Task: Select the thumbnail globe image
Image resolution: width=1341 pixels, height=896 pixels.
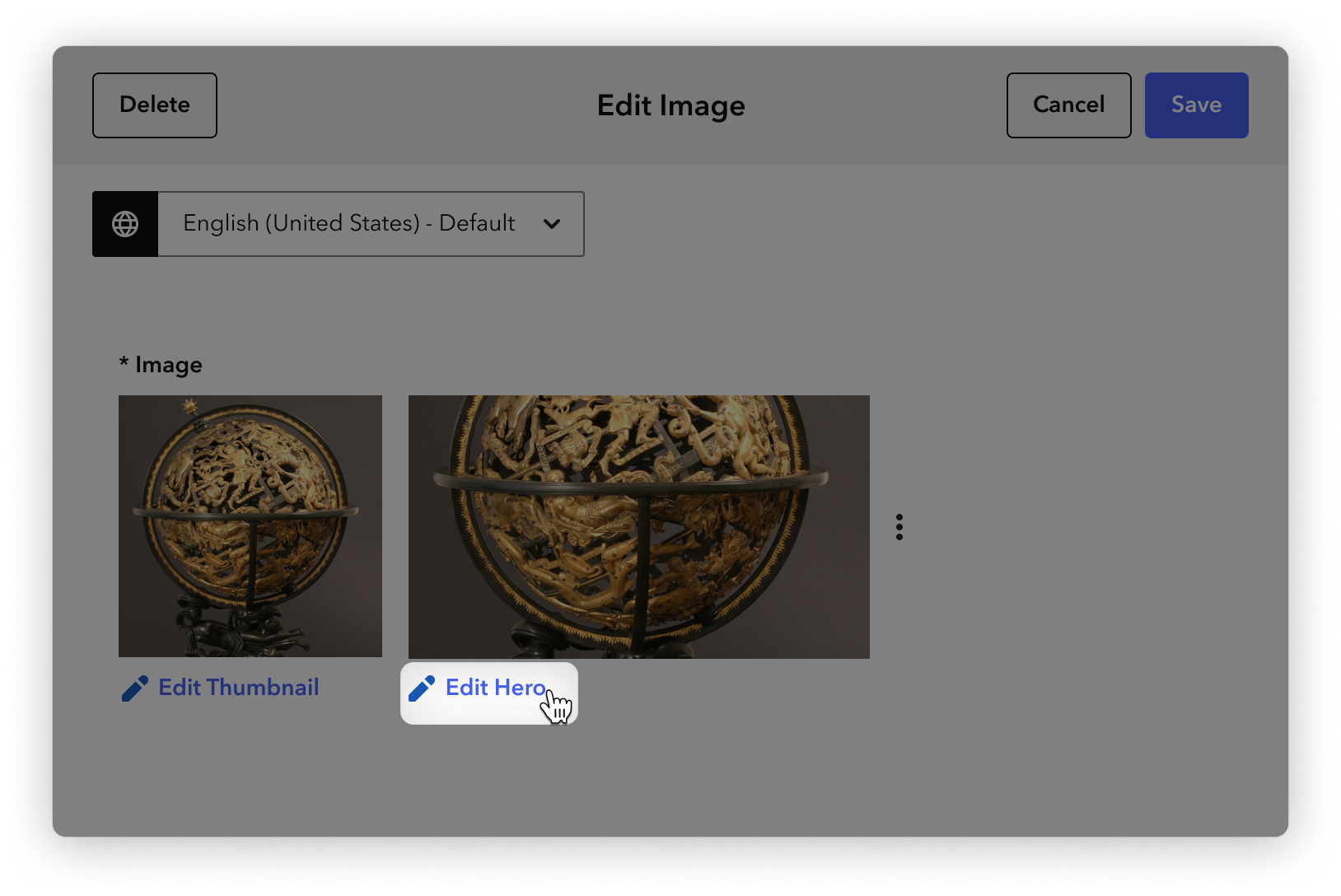Action: pos(250,526)
